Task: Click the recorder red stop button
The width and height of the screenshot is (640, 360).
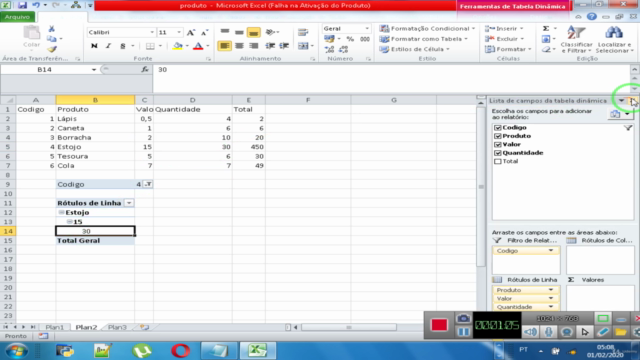Action: (439, 325)
